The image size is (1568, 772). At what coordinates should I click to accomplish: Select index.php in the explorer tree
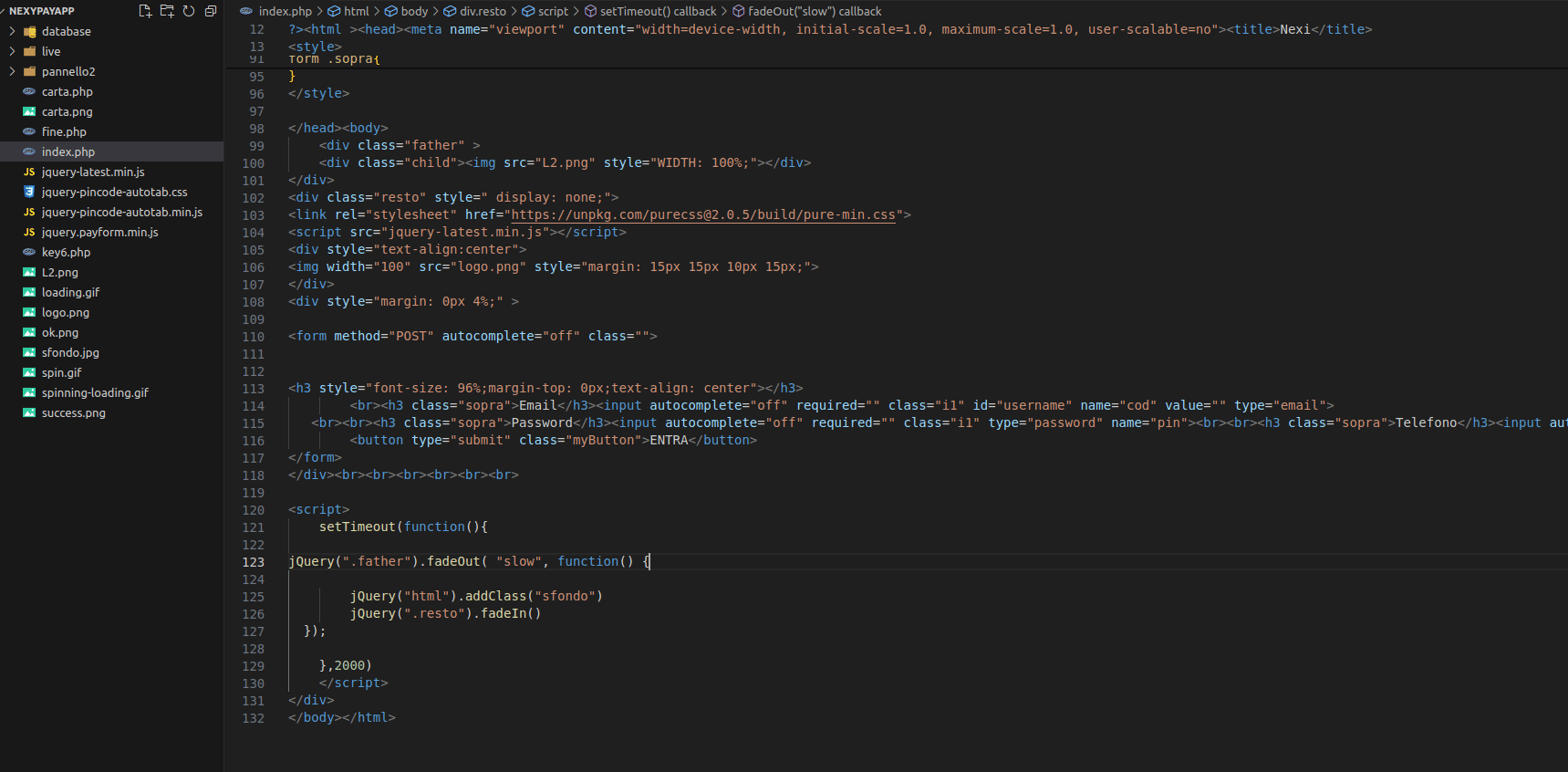click(111, 151)
